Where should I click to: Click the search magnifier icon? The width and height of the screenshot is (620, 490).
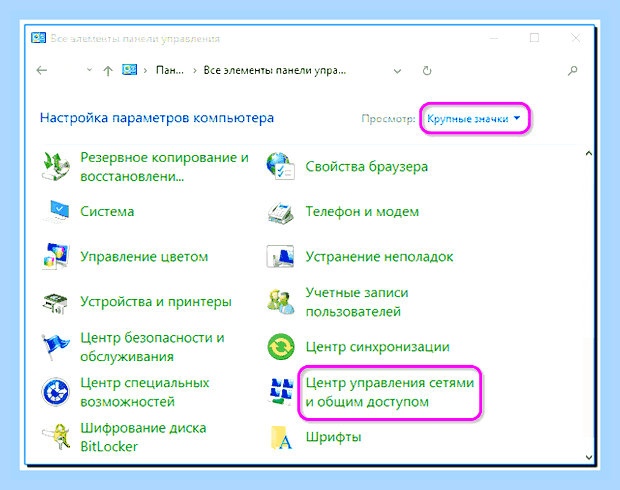click(573, 71)
